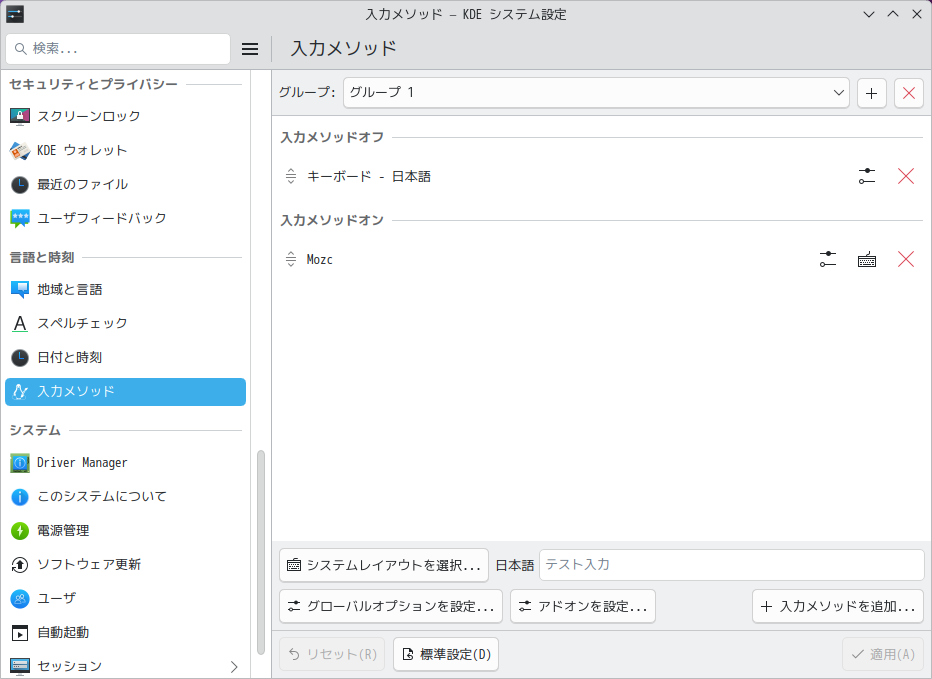This screenshot has width=932, height=679.
Task: Open settings for キーボード - 日本語
Action: click(x=867, y=176)
